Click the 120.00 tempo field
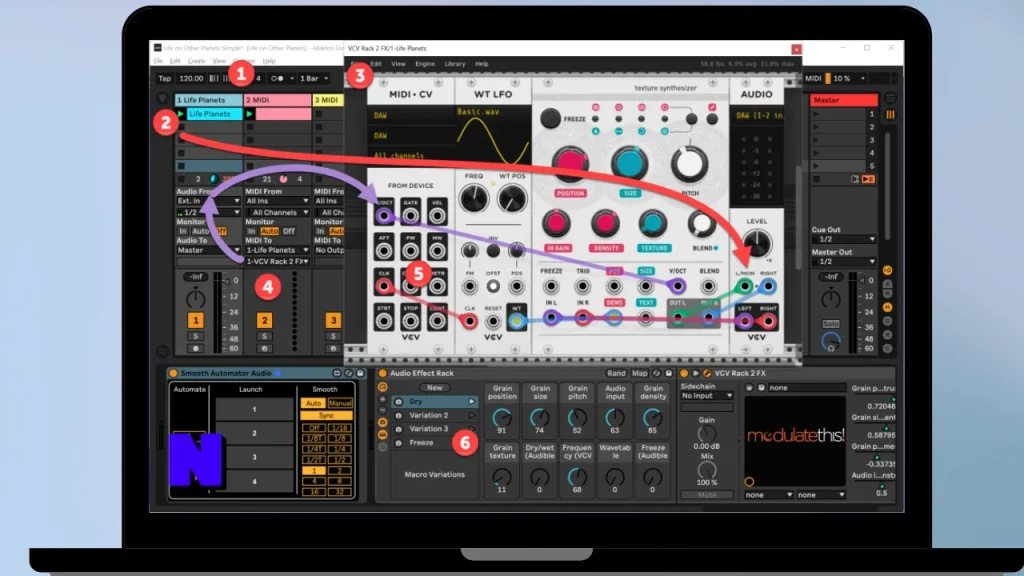1024x576 pixels. [191, 78]
